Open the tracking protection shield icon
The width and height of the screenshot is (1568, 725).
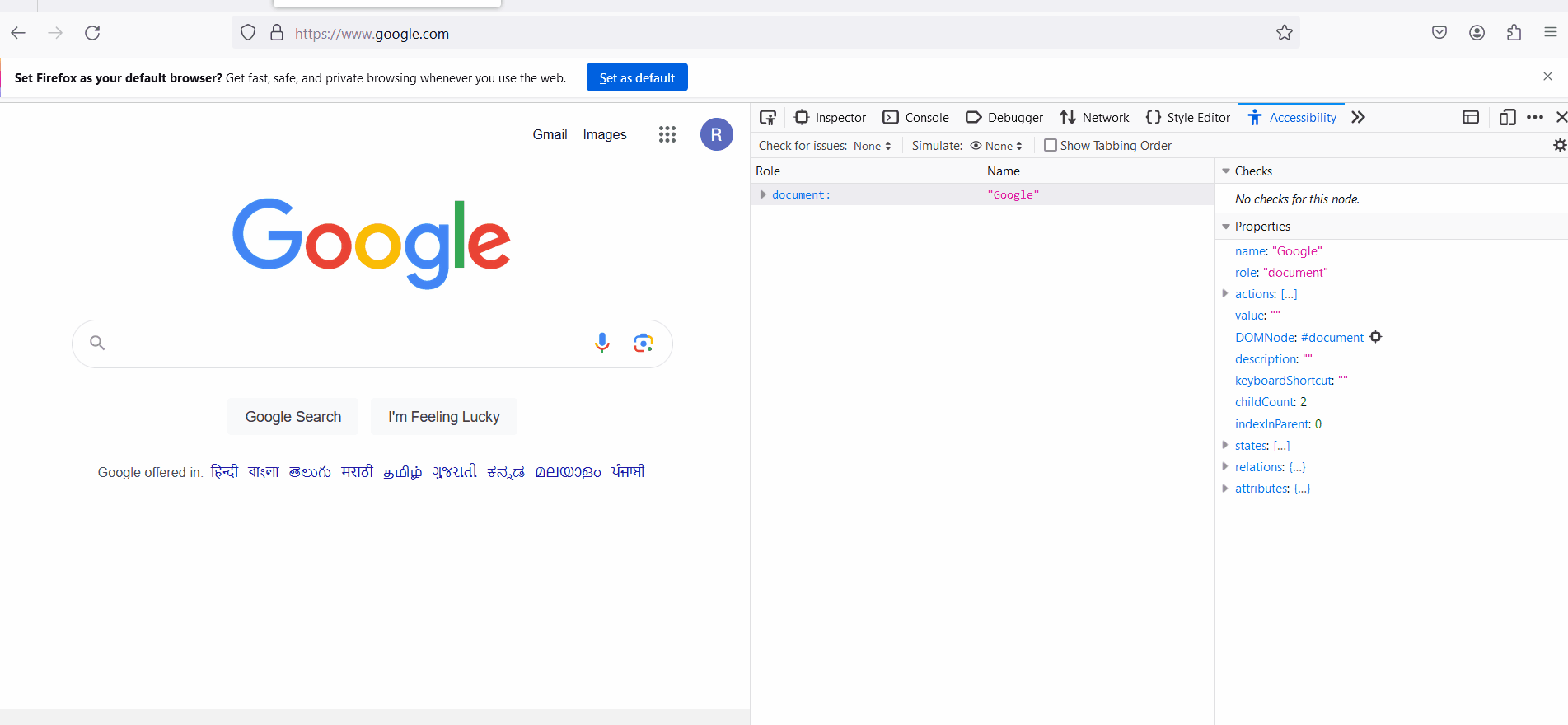(x=248, y=33)
